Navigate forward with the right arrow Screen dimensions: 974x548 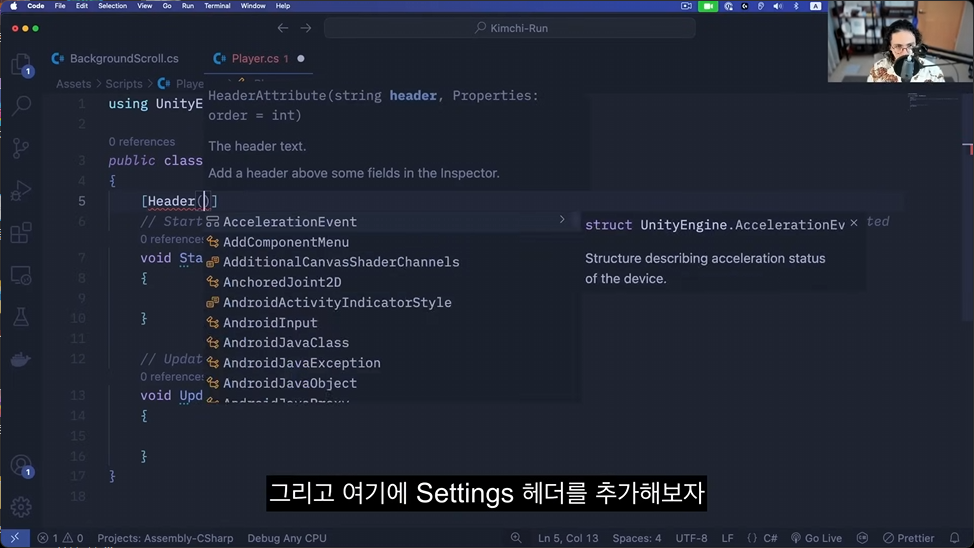(x=306, y=28)
